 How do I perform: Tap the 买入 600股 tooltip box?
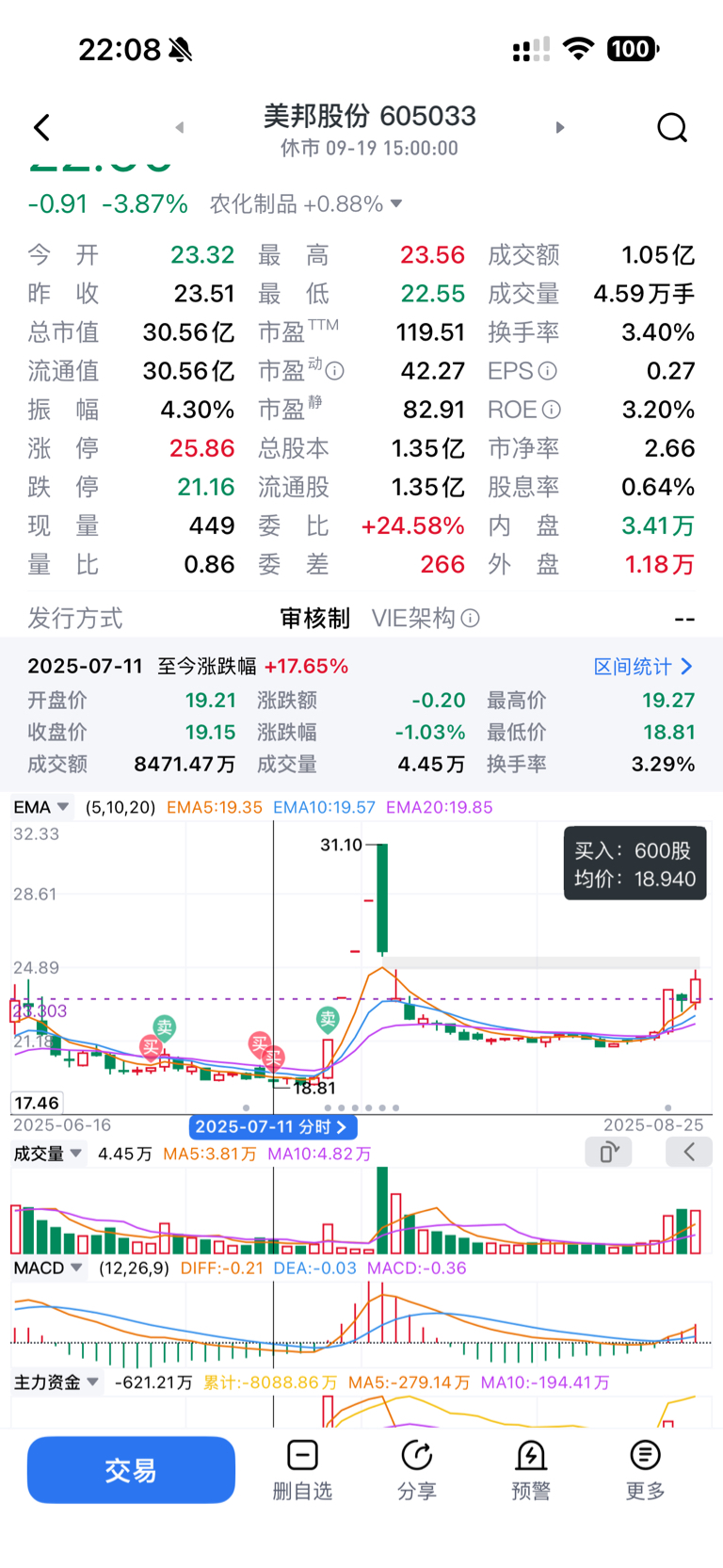coord(635,865)
